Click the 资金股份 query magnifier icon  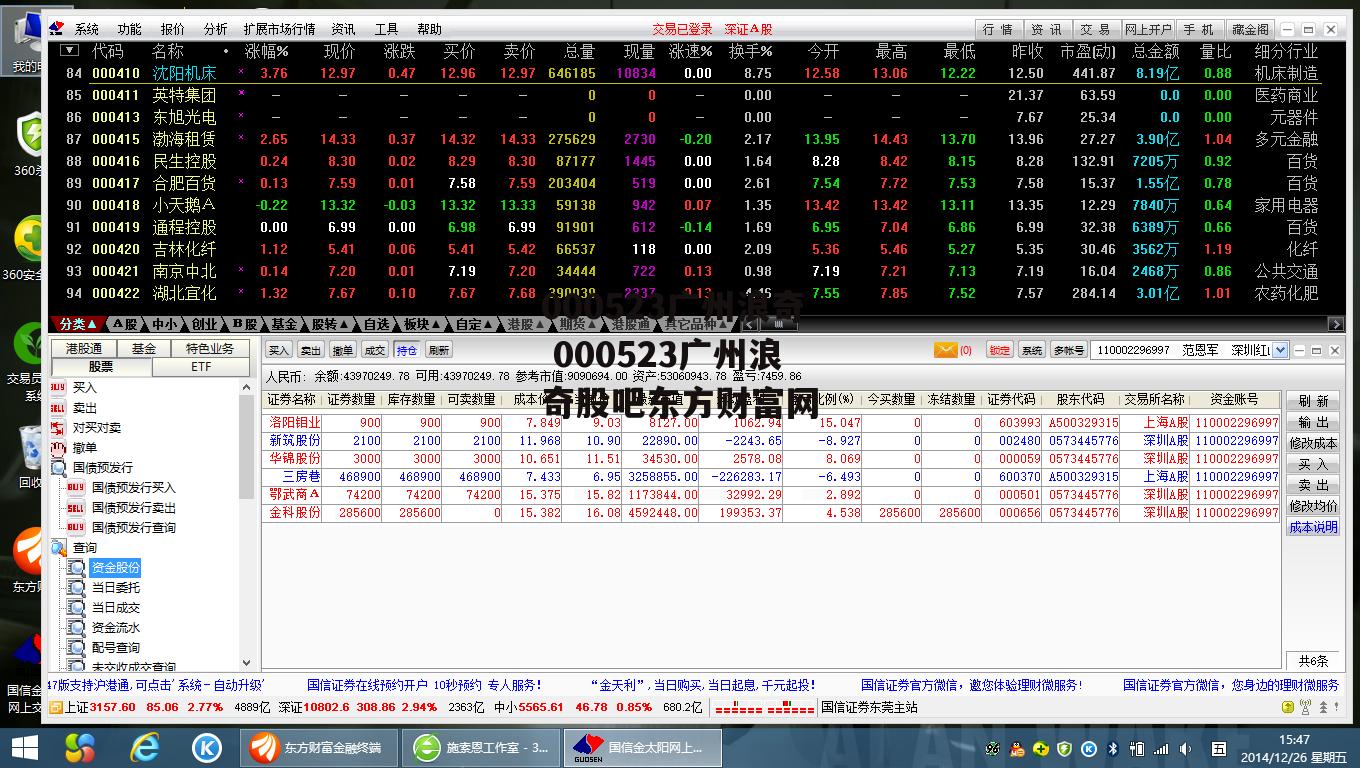pos(76,568)
